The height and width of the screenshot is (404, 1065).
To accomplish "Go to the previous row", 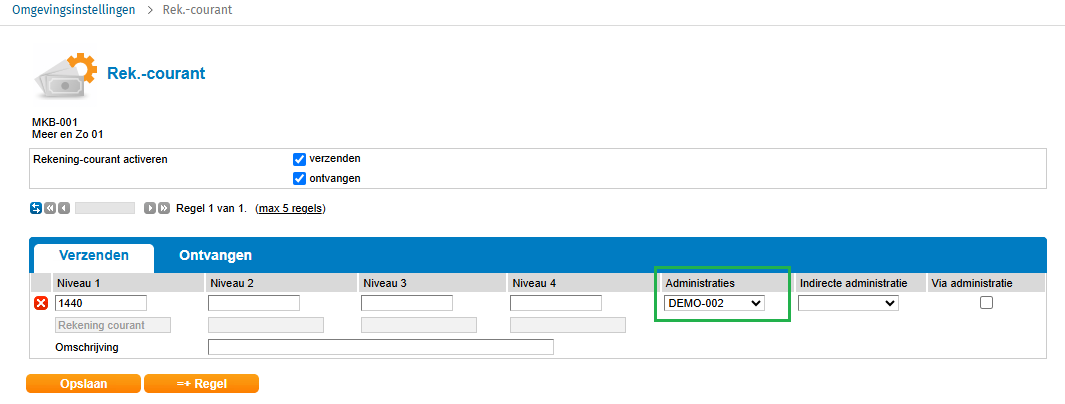I will (x=63, y=208).
